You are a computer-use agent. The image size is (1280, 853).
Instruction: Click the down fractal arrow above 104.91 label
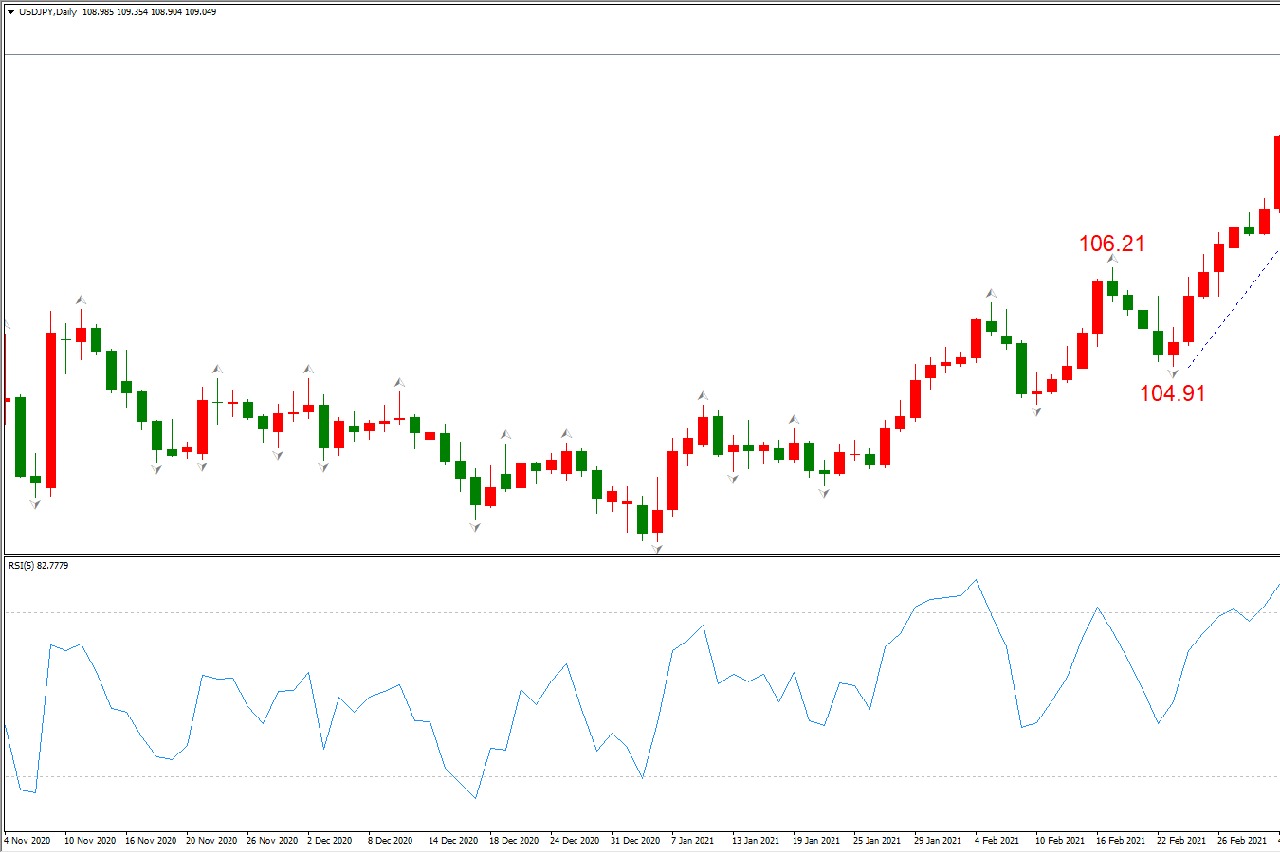tap(1173, 373)
